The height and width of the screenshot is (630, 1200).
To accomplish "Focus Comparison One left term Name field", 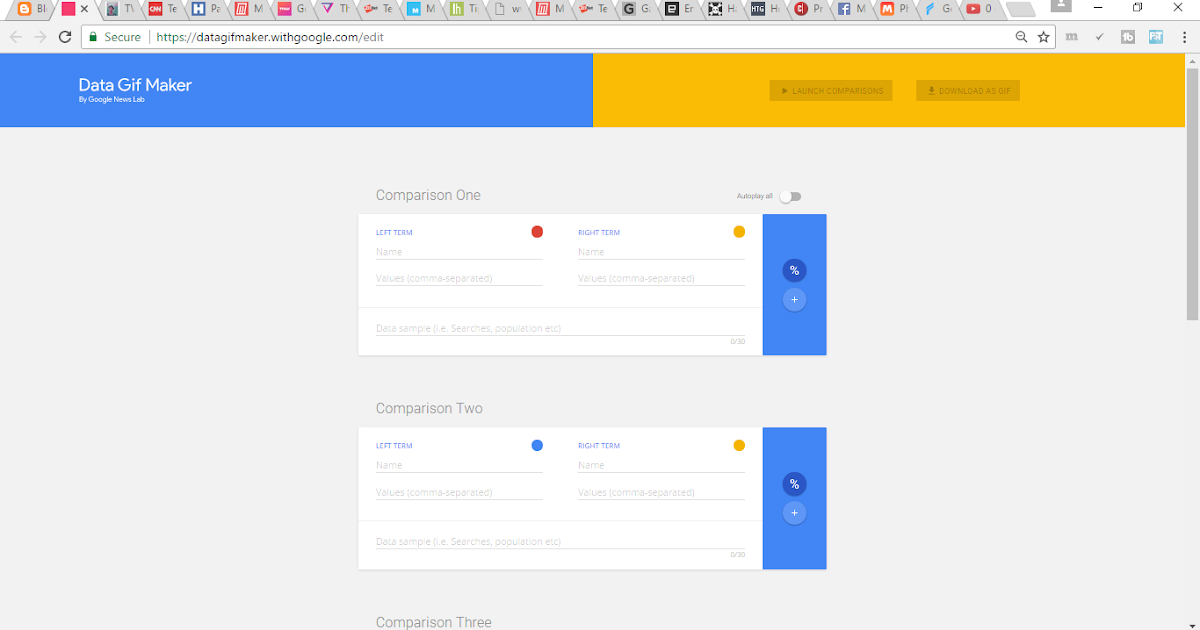I will point(459,252).
